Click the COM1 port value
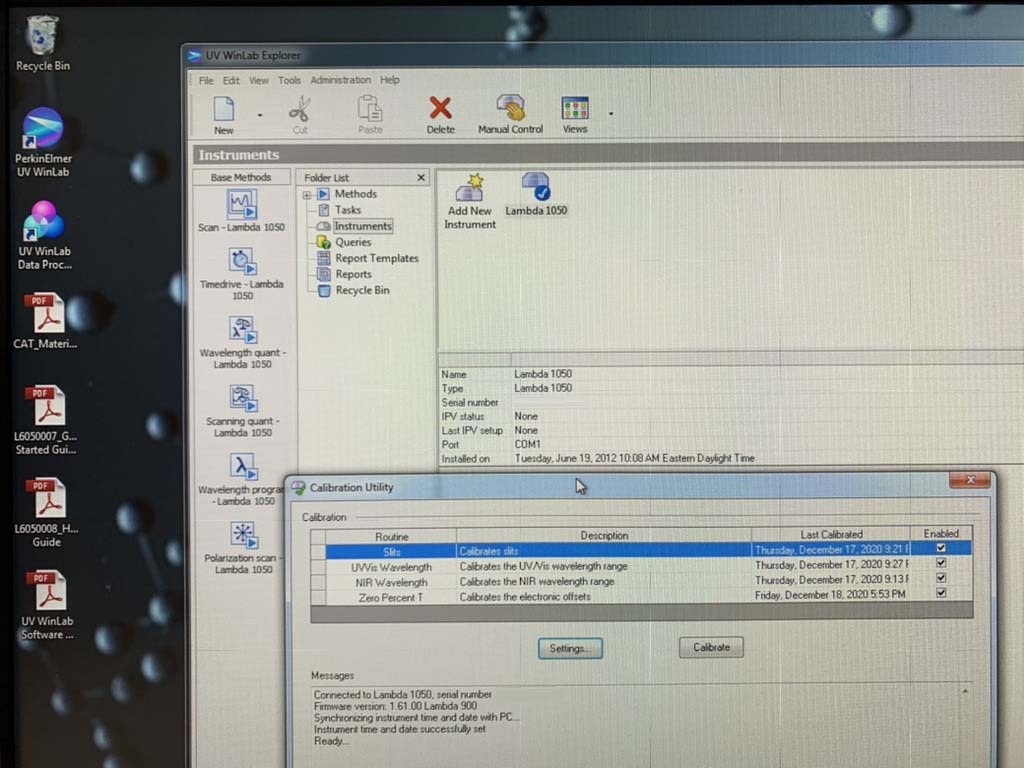The height and width of the screenshot is (768, 1024). tap(527, 444)
